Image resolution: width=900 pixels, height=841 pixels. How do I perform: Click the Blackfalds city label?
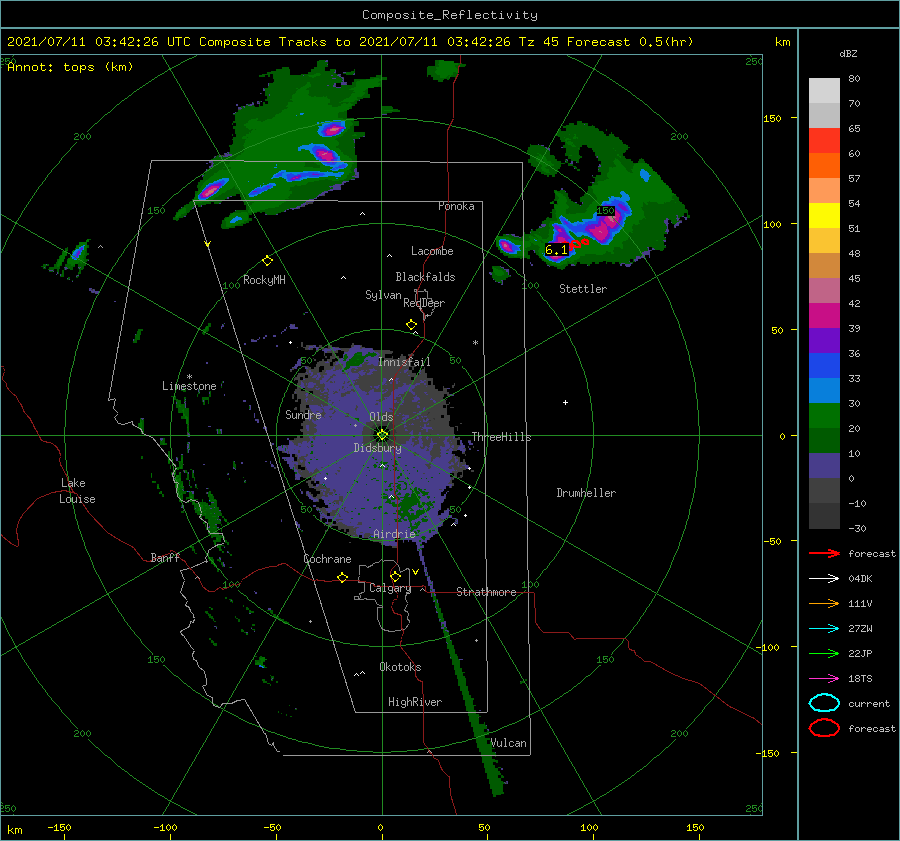point(425,277)
